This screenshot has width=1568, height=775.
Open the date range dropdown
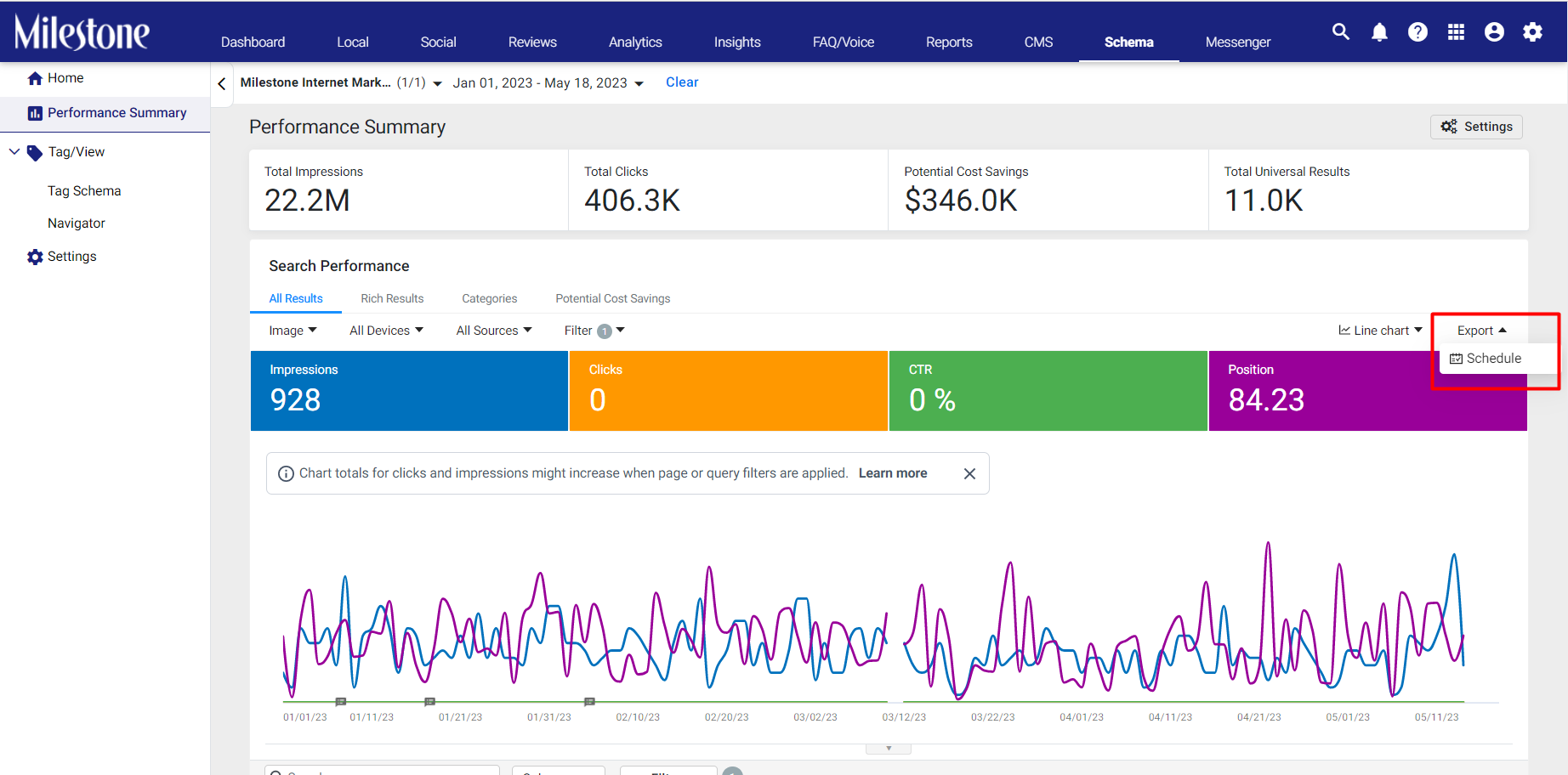(548, 83)
